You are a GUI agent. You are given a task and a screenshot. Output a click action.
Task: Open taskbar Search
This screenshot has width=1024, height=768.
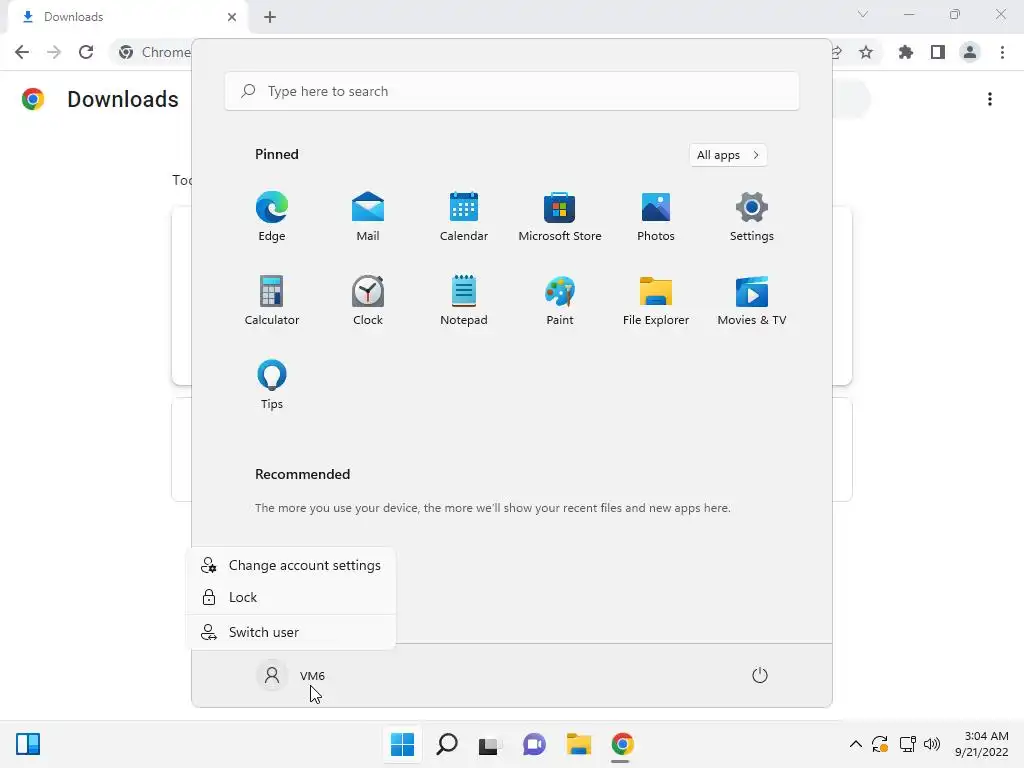[x=447, y=744]
